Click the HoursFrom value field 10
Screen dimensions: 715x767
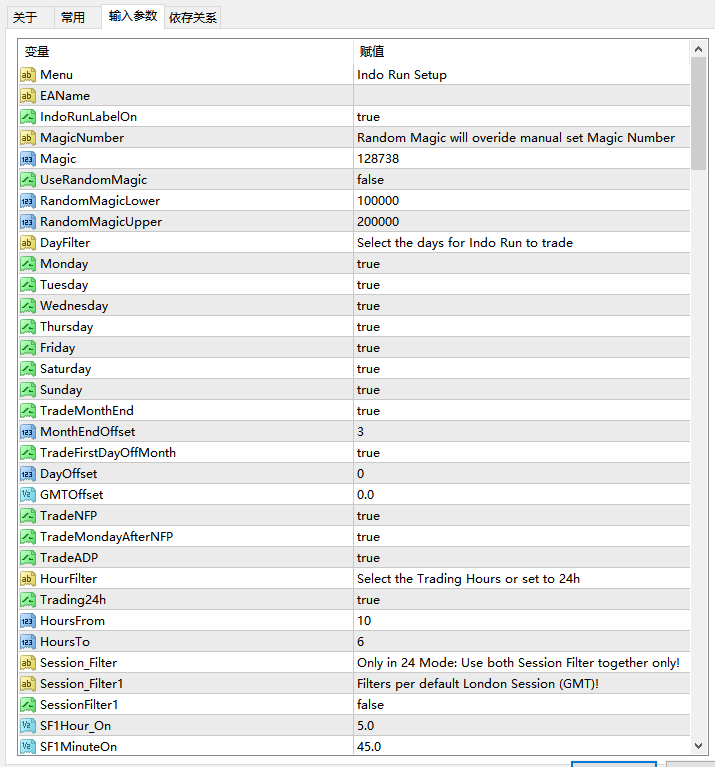(364, 621)
